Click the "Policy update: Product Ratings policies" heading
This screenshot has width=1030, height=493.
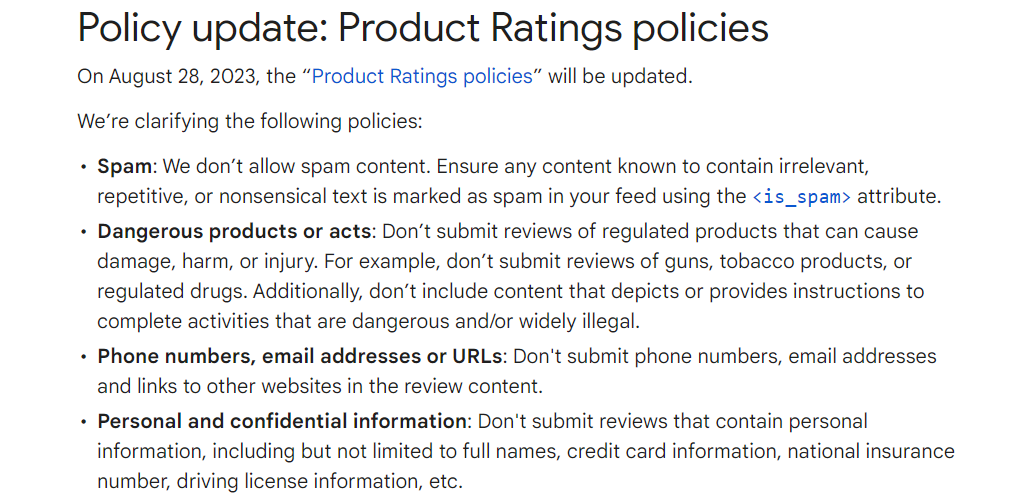(423, 28)
